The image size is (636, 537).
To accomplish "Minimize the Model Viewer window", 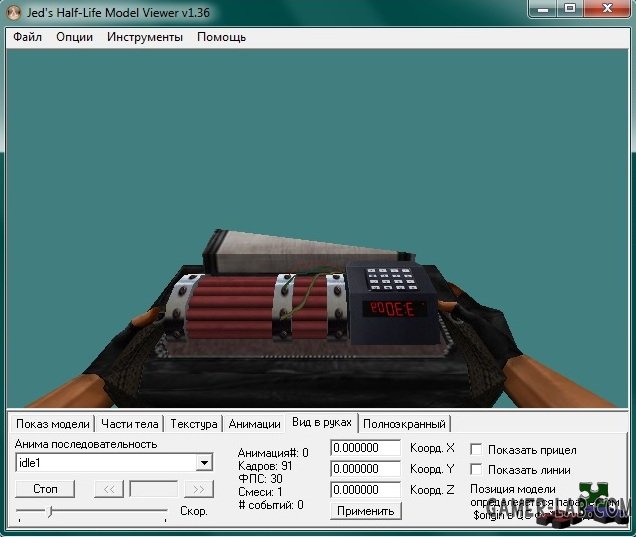I will [543, 9].
